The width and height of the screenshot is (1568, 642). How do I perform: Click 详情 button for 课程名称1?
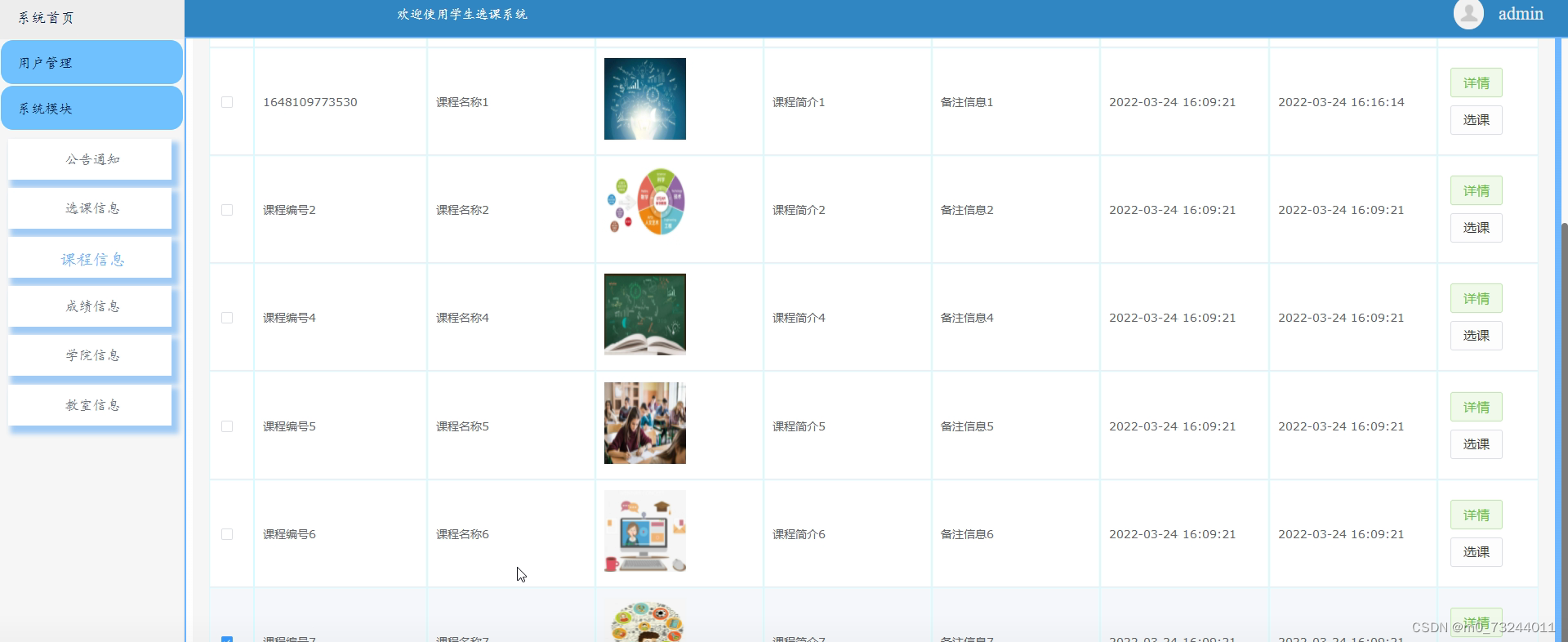(1477, 82)
